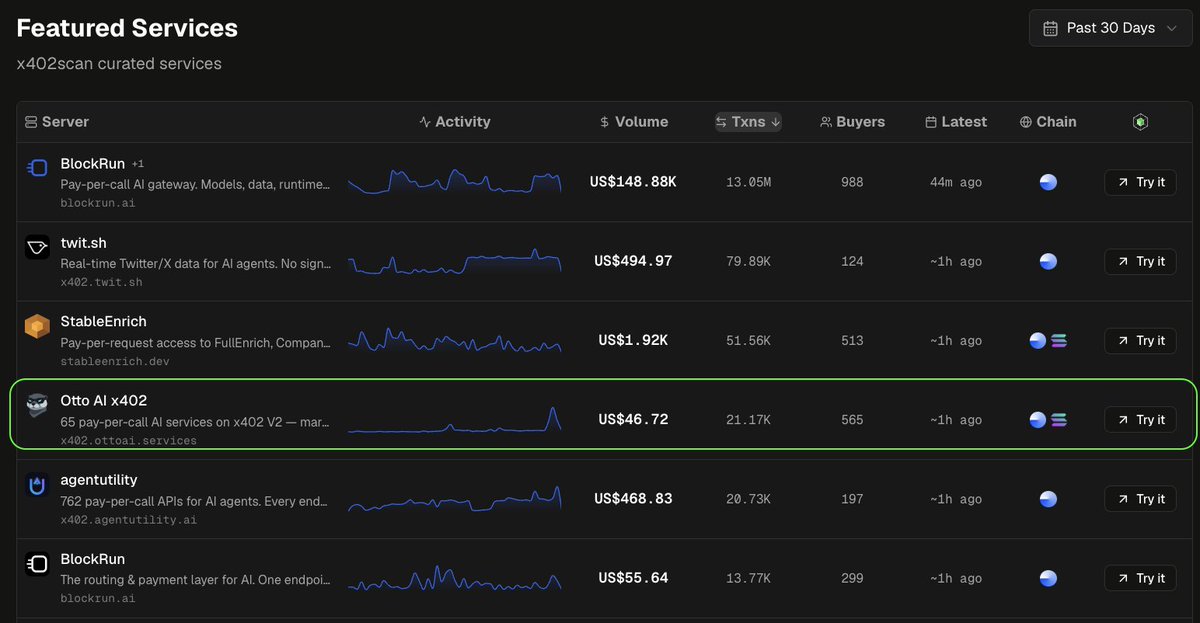1200x623 pixels.
Task: Click the US$46.72 volume value
Action: click(633, 419)
